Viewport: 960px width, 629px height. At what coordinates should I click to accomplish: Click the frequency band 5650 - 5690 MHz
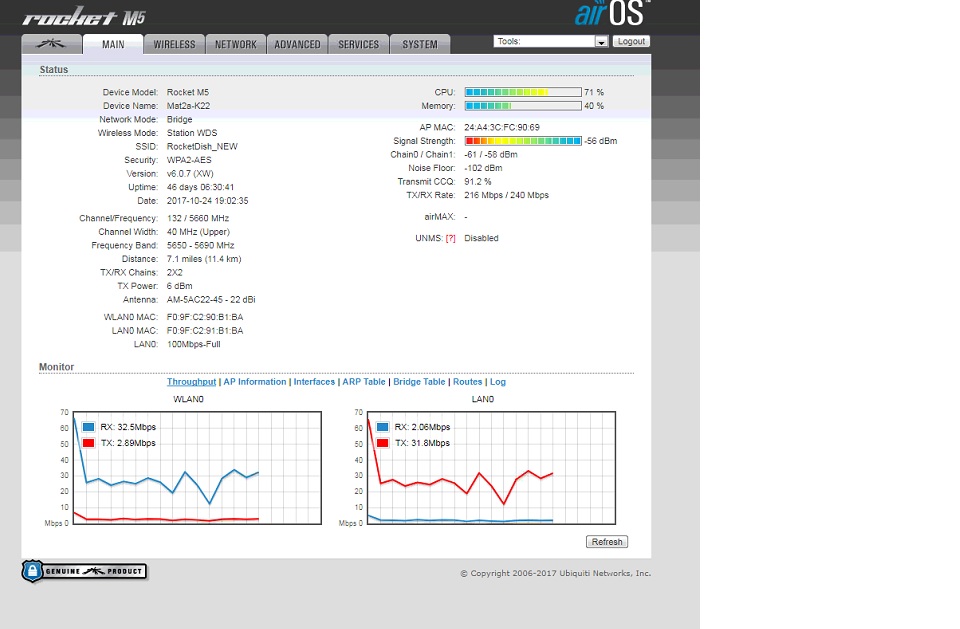(200, 246)
